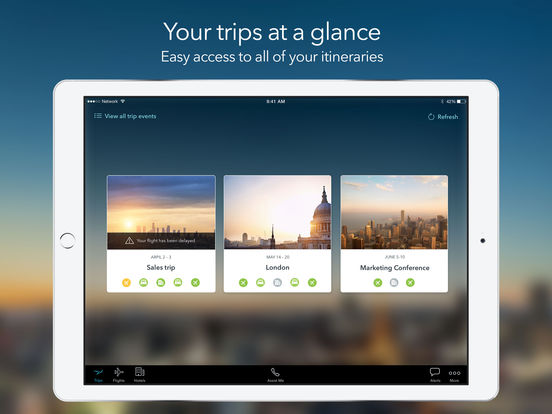The height and width of the screenshot is (414, 552).
Task: Open the Marketing Conference card photo
Action: pos(394,212)
